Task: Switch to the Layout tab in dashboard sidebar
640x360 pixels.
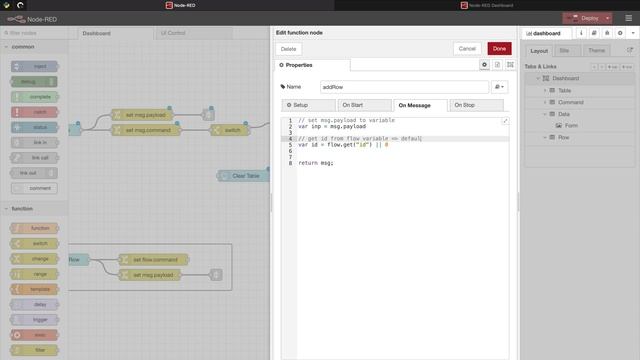Action: [x=539, y=51]
